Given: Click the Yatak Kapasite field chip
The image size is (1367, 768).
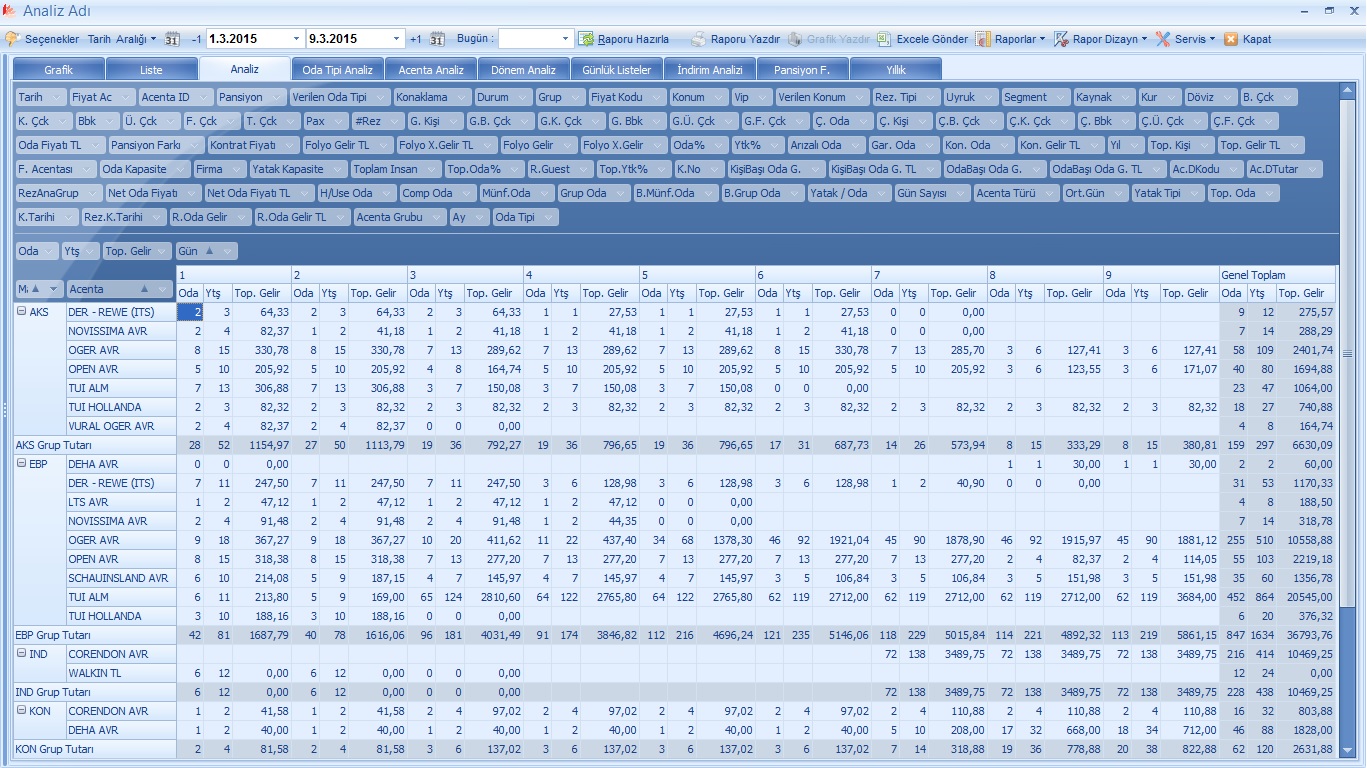Looking at the screenshot, I should [x=297, y=169].
